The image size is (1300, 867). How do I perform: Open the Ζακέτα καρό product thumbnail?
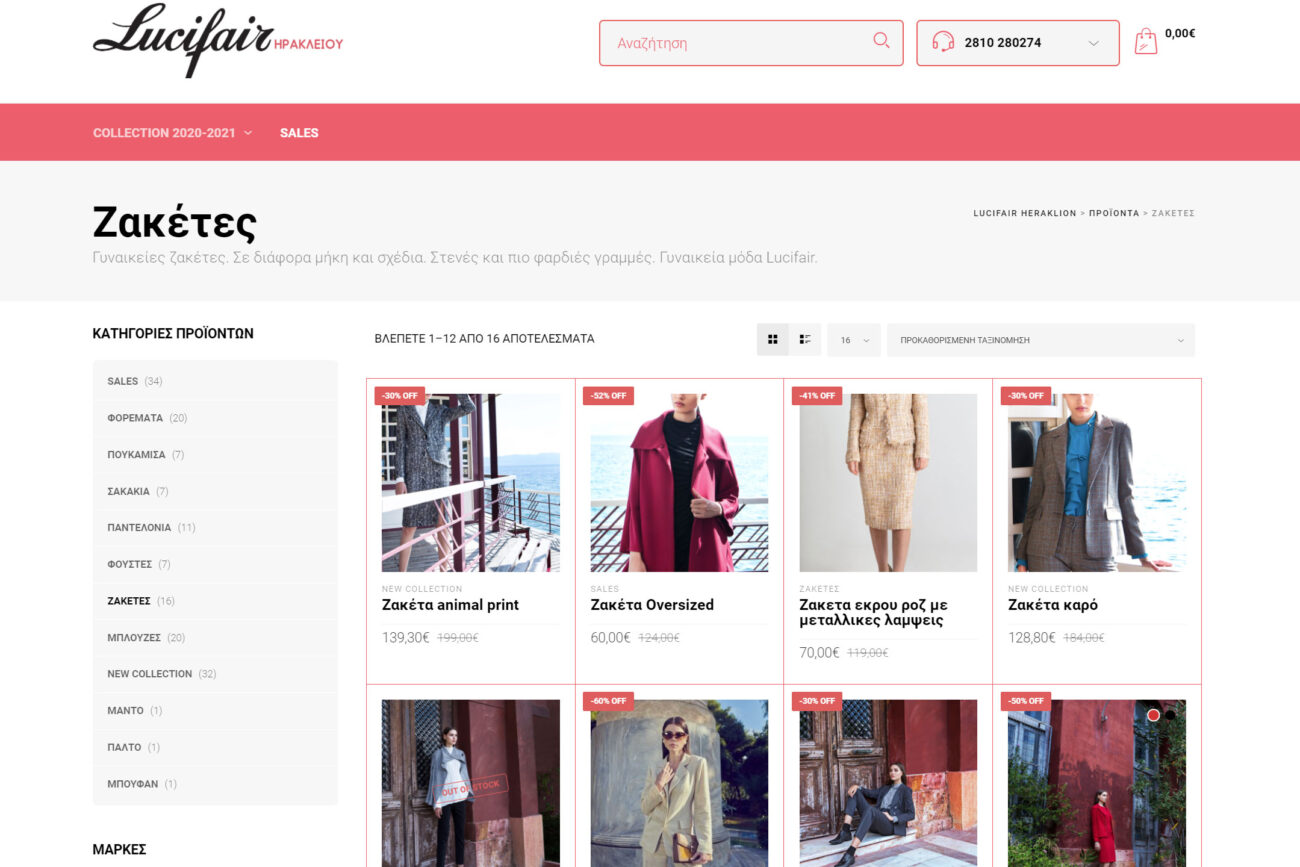tap(1096, 482)
